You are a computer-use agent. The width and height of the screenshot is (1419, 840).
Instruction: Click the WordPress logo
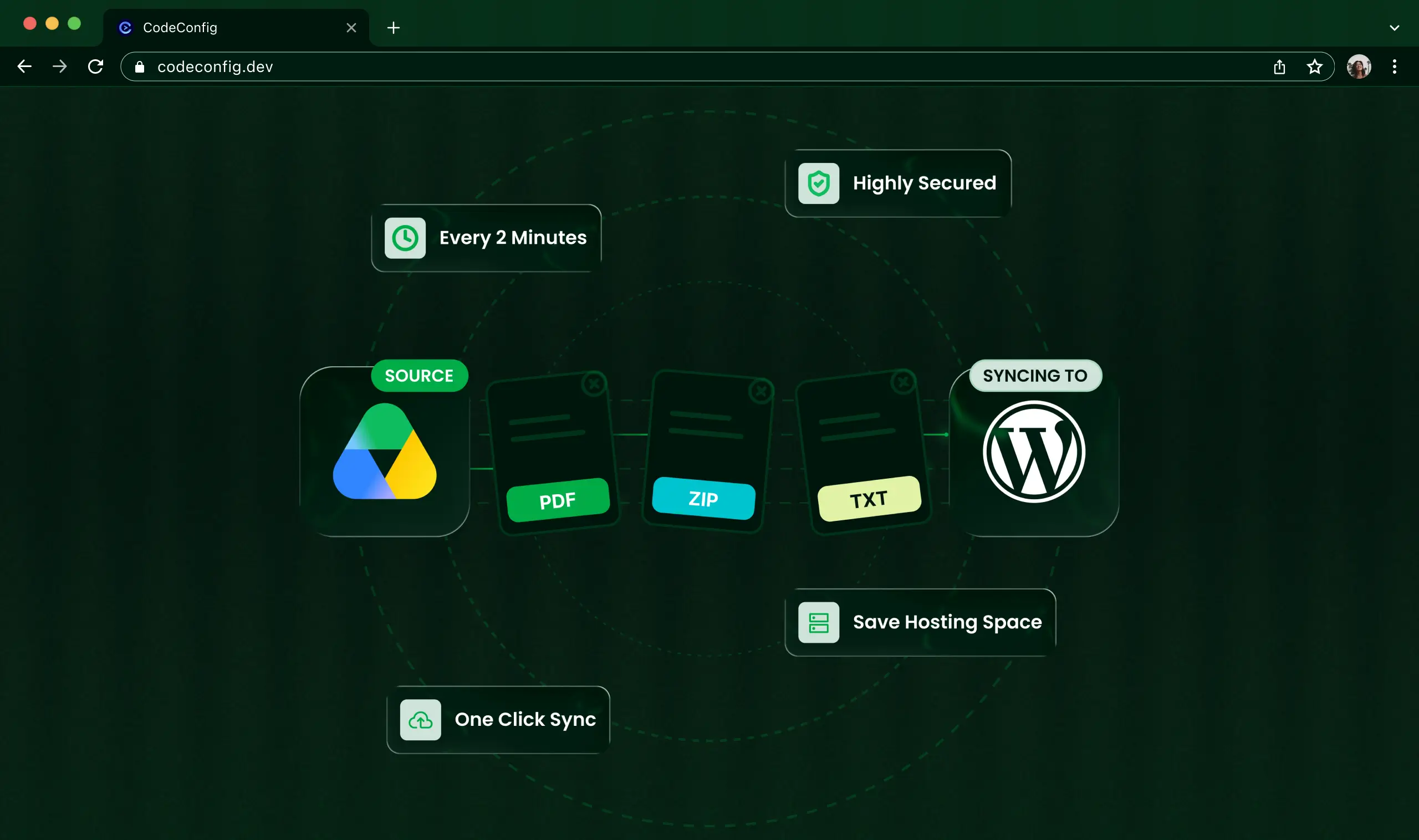(x=1034, y=452)
